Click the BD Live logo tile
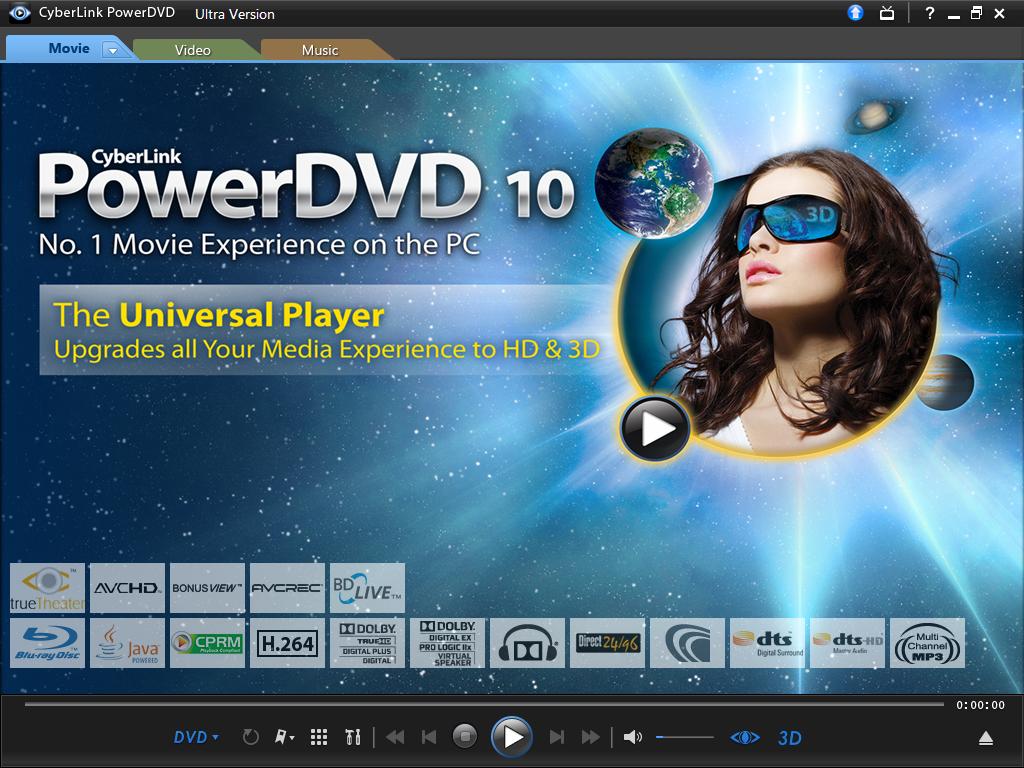This screenshot has width=1024, height=768. tap(367, 588)
